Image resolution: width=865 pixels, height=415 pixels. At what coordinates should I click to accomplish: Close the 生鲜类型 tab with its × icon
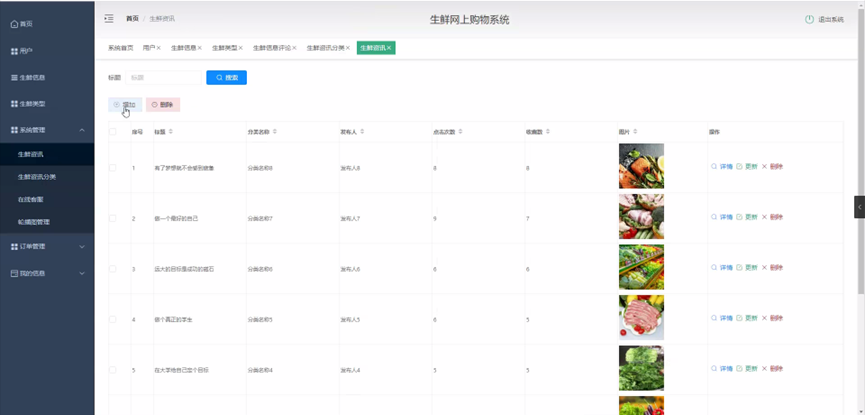click(x=241, y=48)
